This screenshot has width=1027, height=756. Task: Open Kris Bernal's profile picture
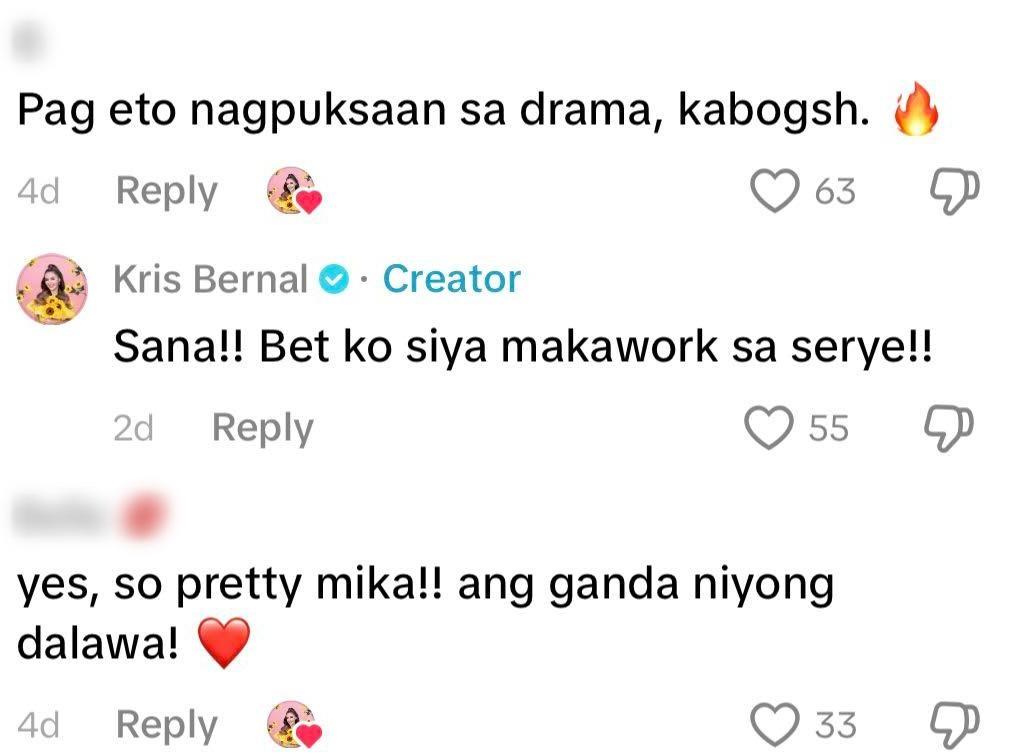click(52, 289)
